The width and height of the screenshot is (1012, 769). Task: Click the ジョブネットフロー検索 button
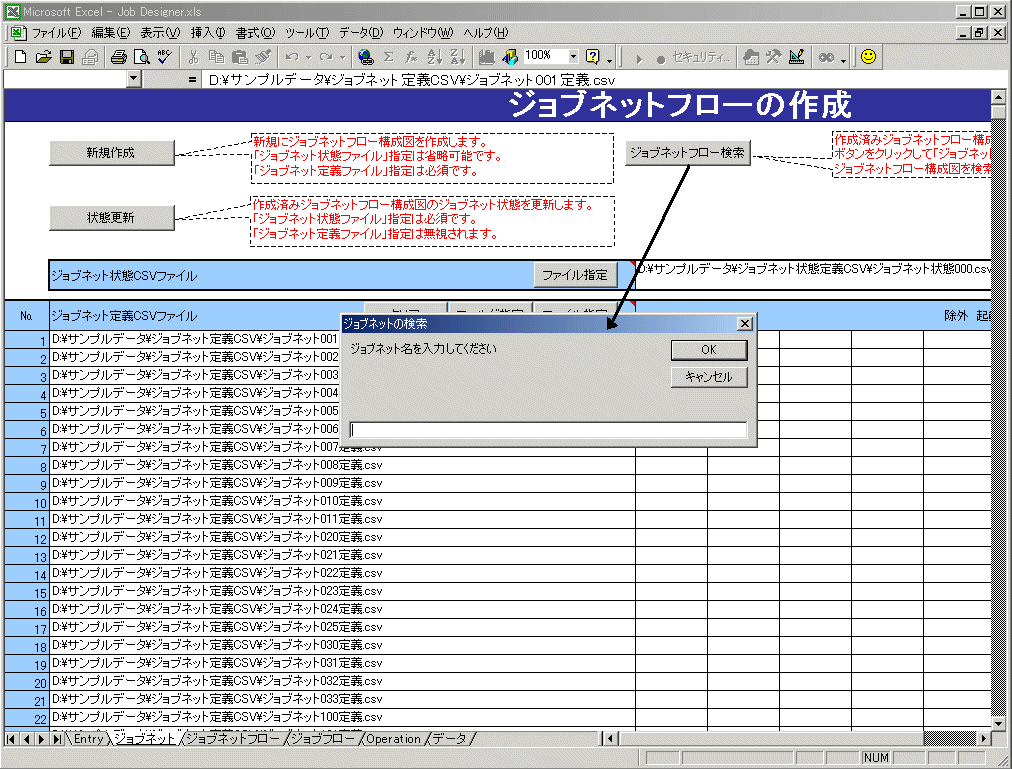pyautogui.click(x=688, y=153)
